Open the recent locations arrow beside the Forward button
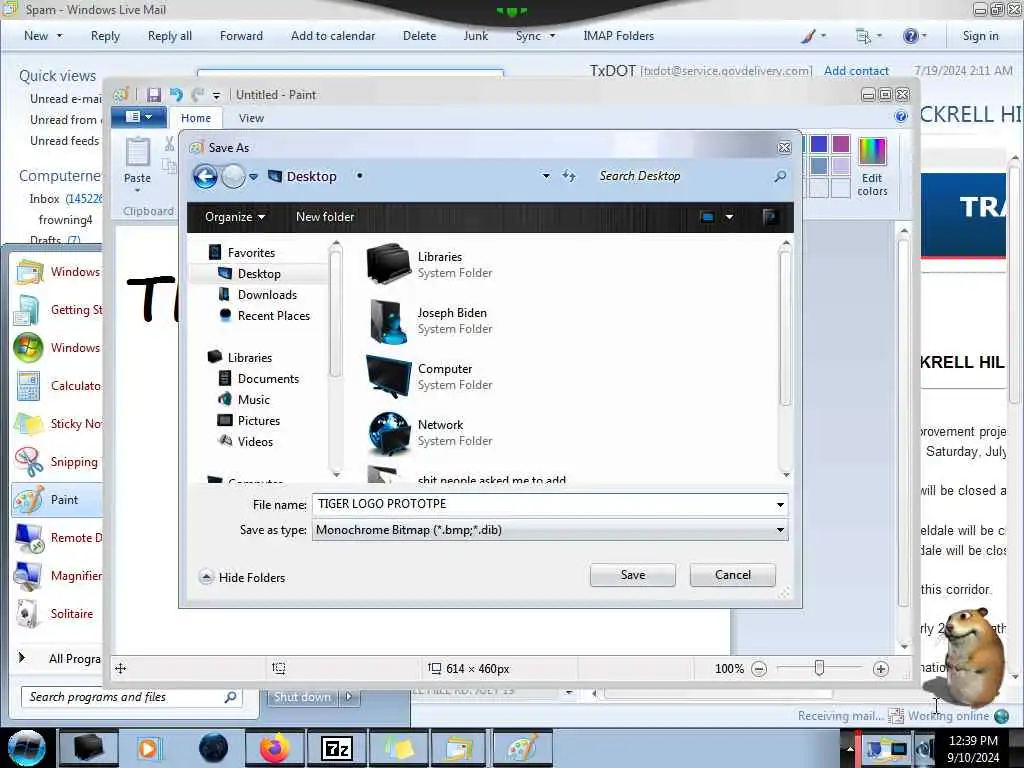The height and width of the screenshot is (768, 1024). pyautogui.click(x=253, y=176)
